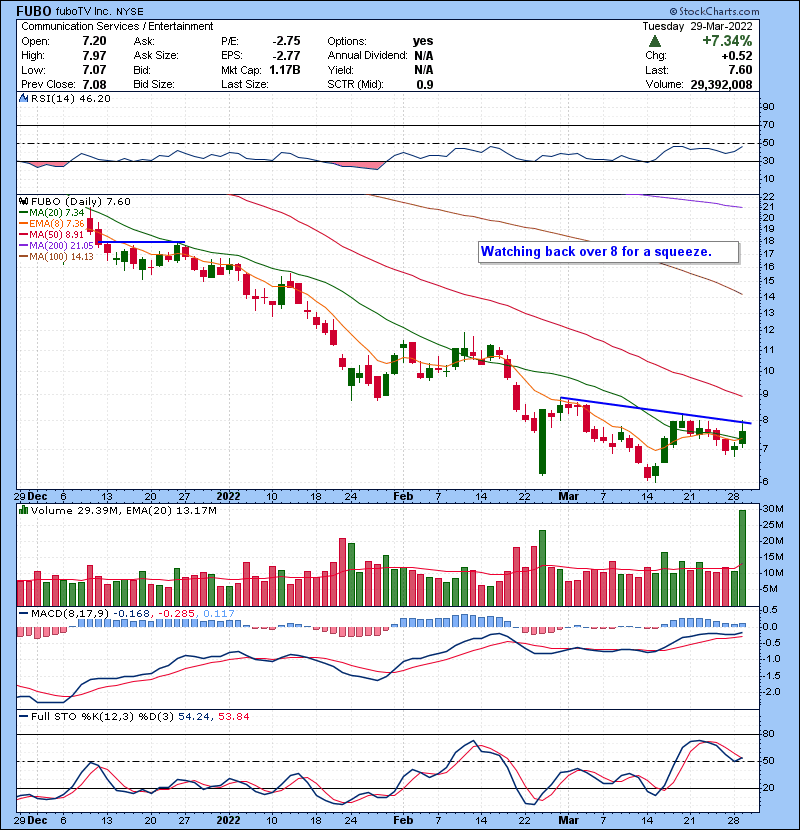Click the P/E -2.75 value

tap(286, 41)
